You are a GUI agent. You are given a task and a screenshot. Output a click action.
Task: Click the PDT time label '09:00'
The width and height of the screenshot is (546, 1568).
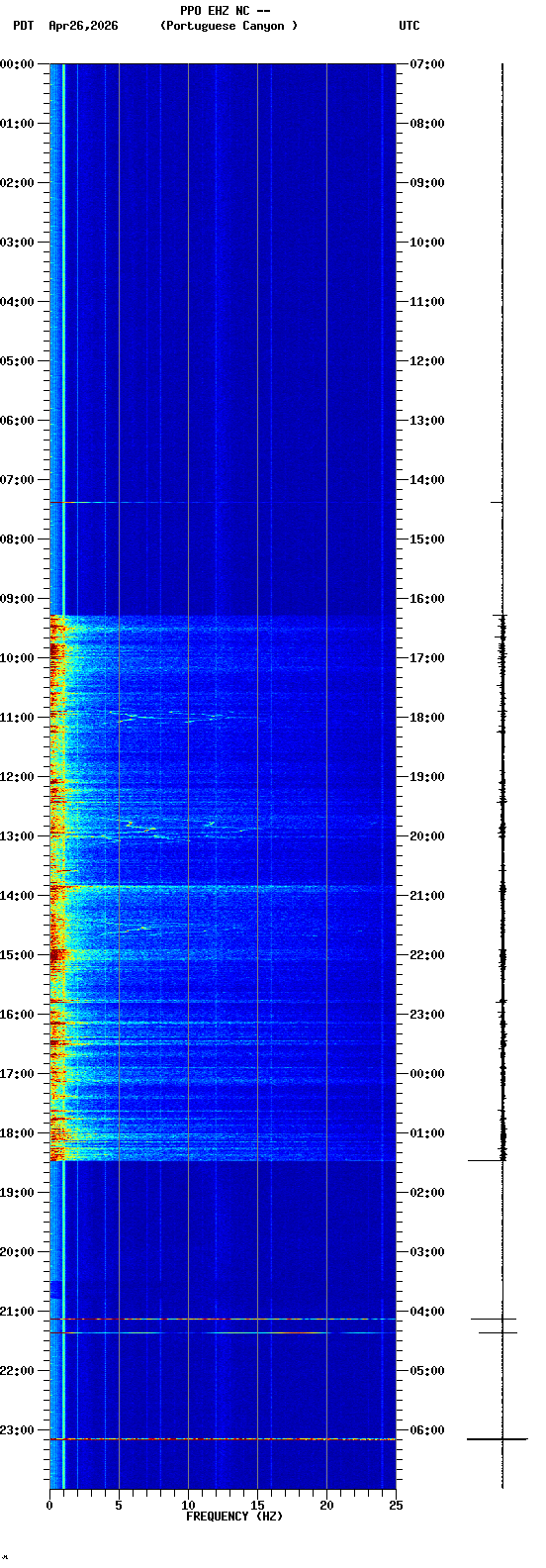click(x=17, y=599)
